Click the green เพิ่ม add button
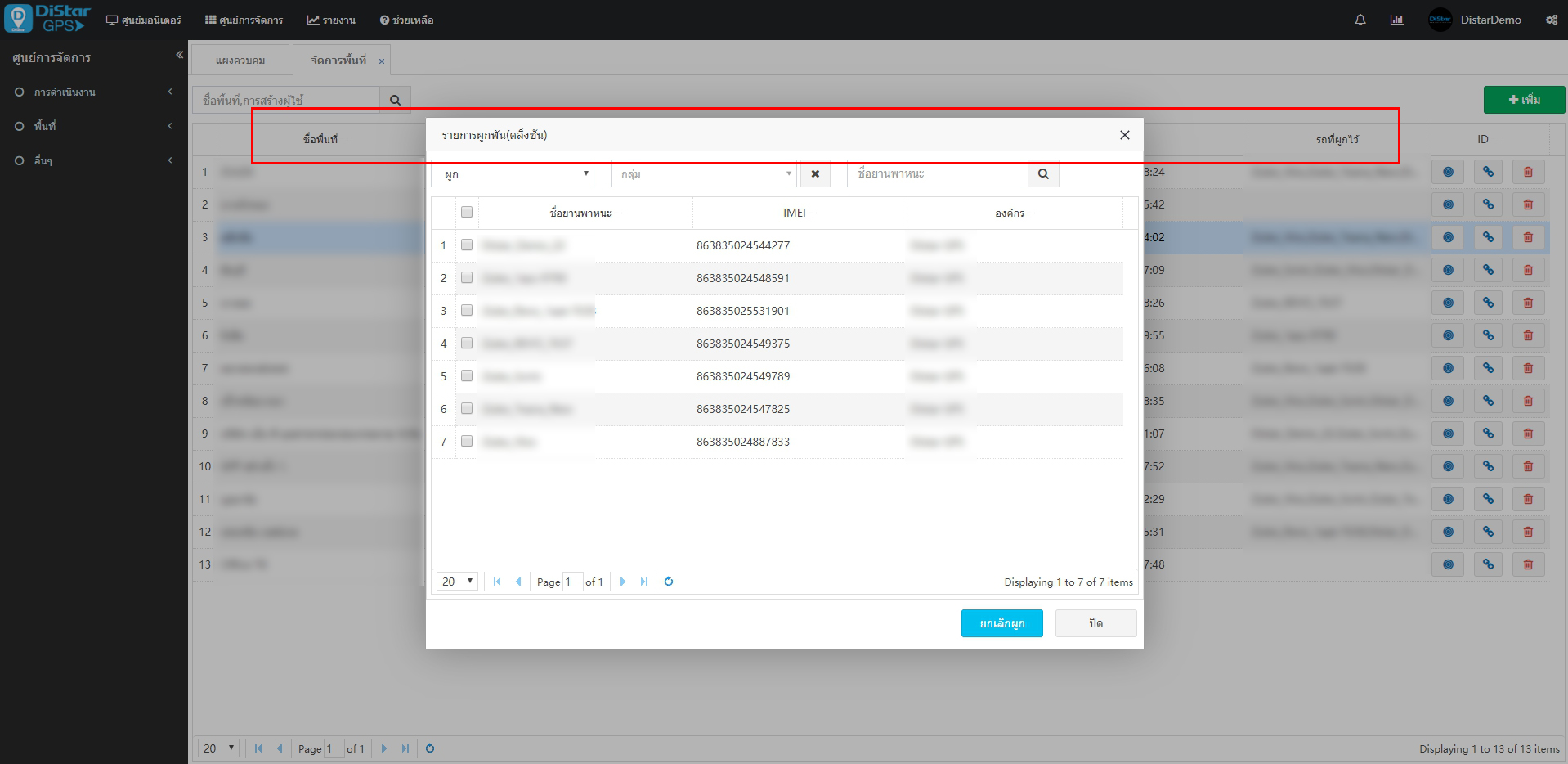The height and width of the screenshot is (764, 1568). pyautogui.click(x=1524, y=100)
